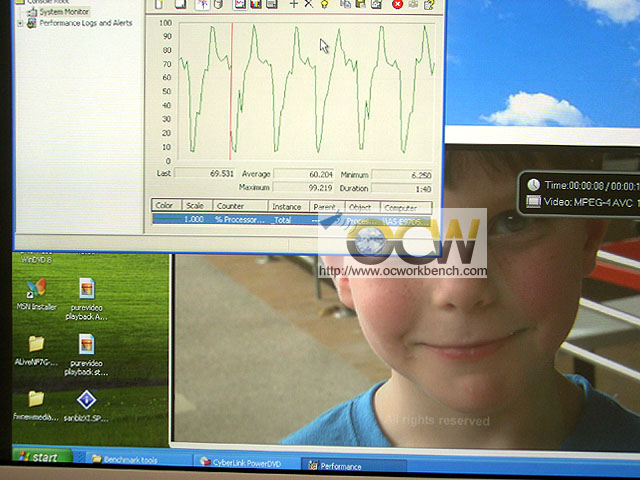Screen dimensions: 640x480
Task: Click the WinDVD 8 desktop shortcut label
Action: (x=36, y=259)
